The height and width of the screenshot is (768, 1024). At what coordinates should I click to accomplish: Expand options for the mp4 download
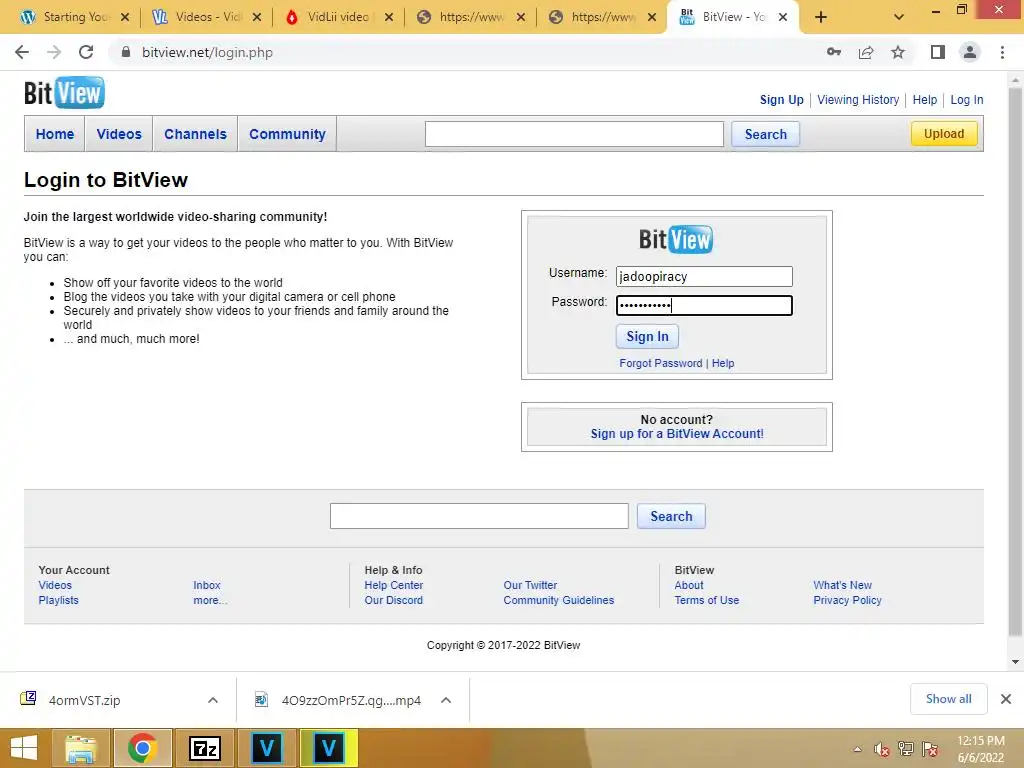coord(446,700)
